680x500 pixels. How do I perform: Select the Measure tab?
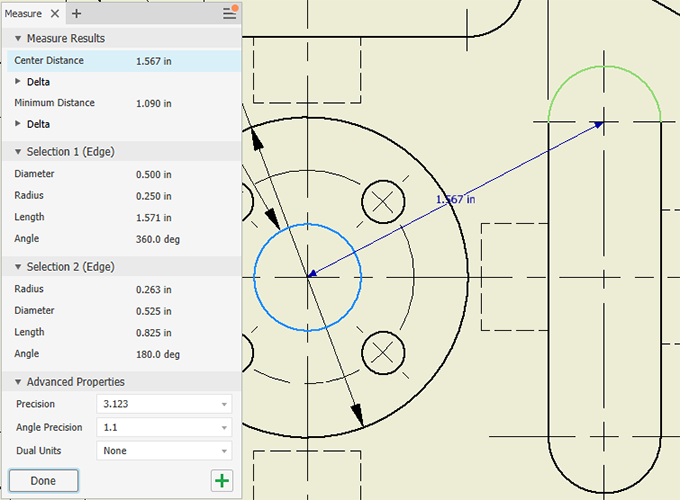pyautogui.click(x=23, y=14)
